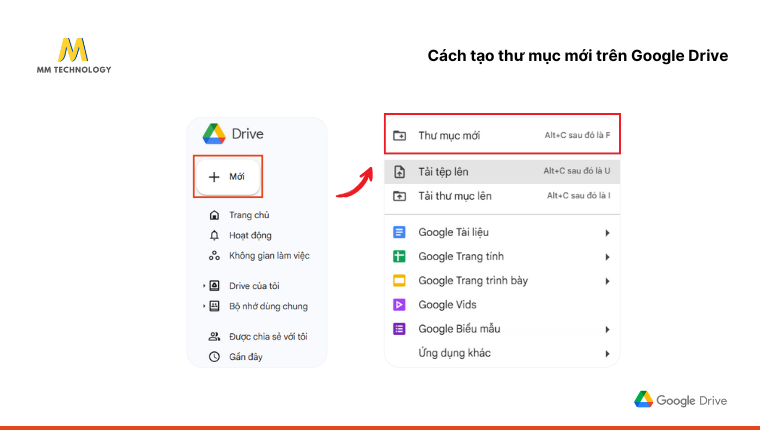
Task: Open submenu arrow beside Google Trang tính
Action: click(607, 257)
